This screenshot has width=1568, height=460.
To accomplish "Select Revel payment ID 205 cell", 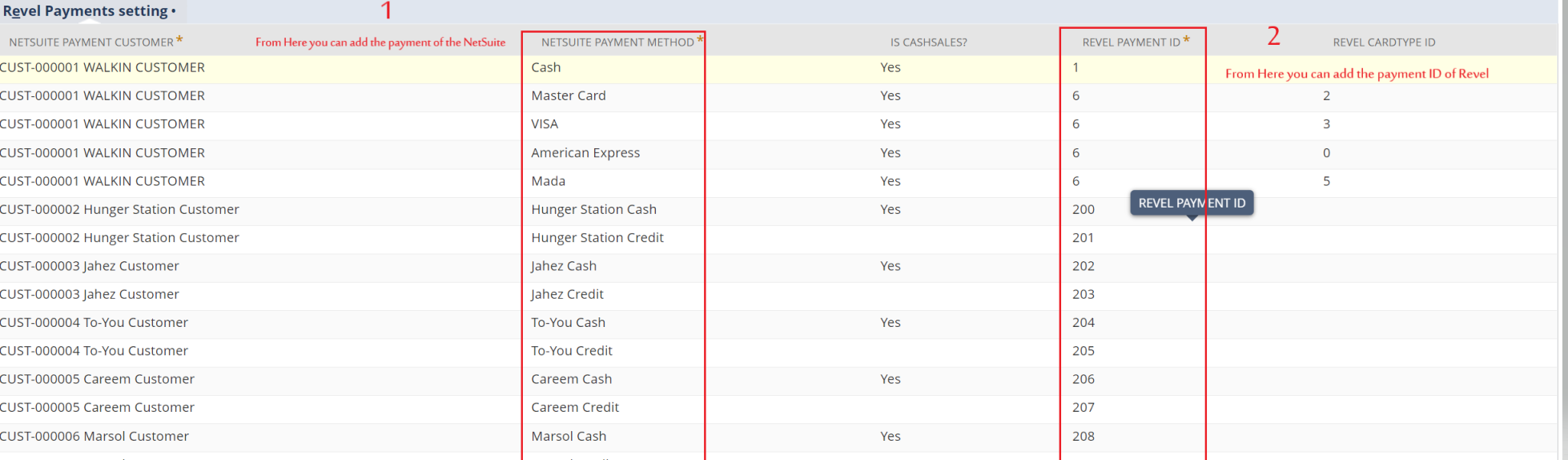I will pyautogui.click(x=1084, y=351).
